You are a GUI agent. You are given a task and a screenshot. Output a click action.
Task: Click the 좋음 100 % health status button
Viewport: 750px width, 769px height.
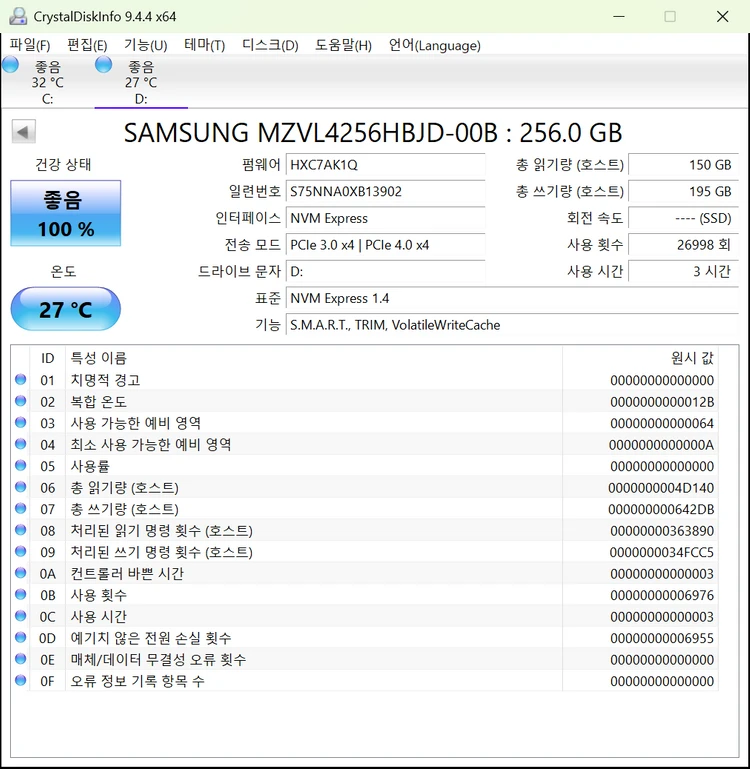pyautogui.click(x=66, y=213)
